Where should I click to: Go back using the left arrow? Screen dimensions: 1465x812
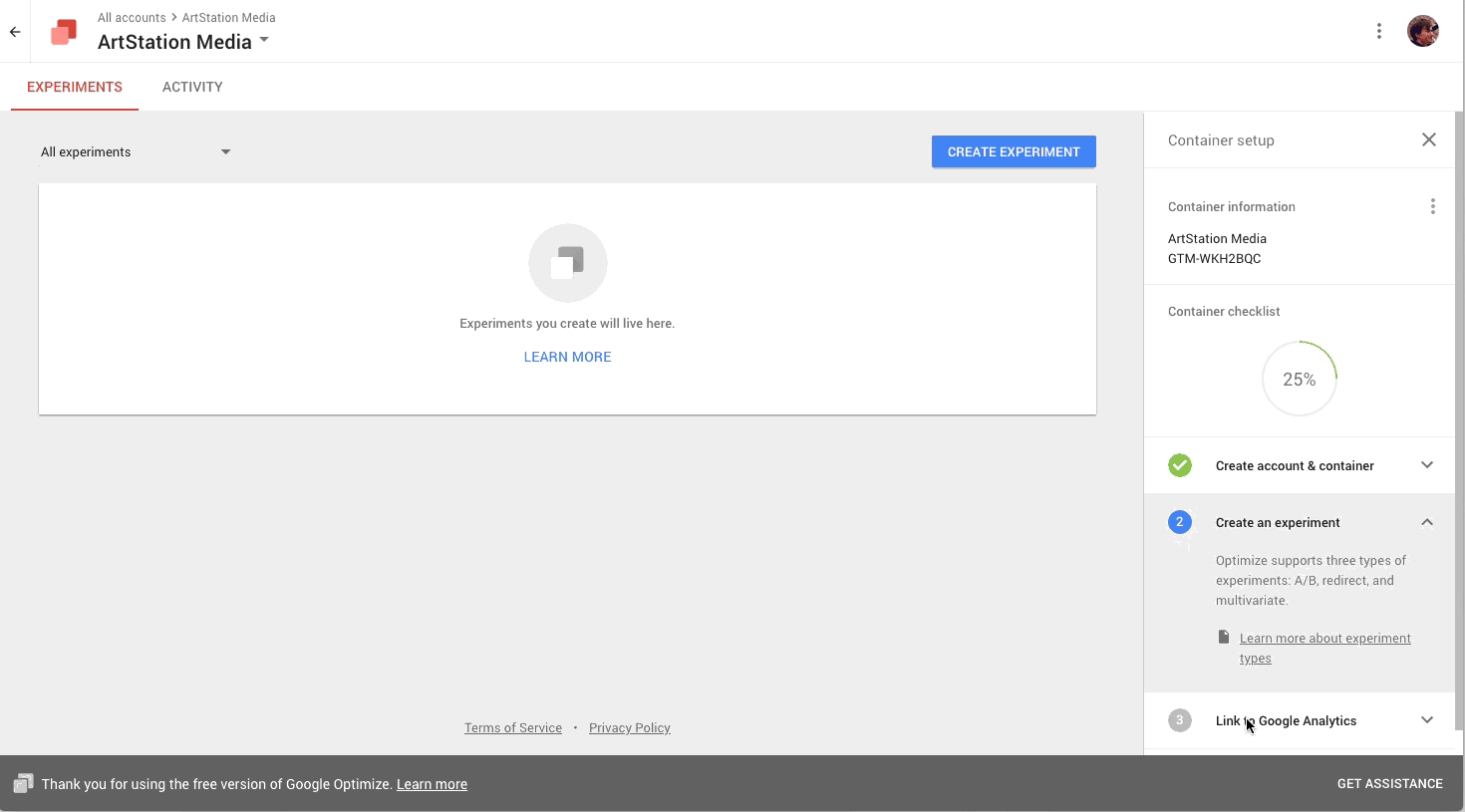[15, 32]
